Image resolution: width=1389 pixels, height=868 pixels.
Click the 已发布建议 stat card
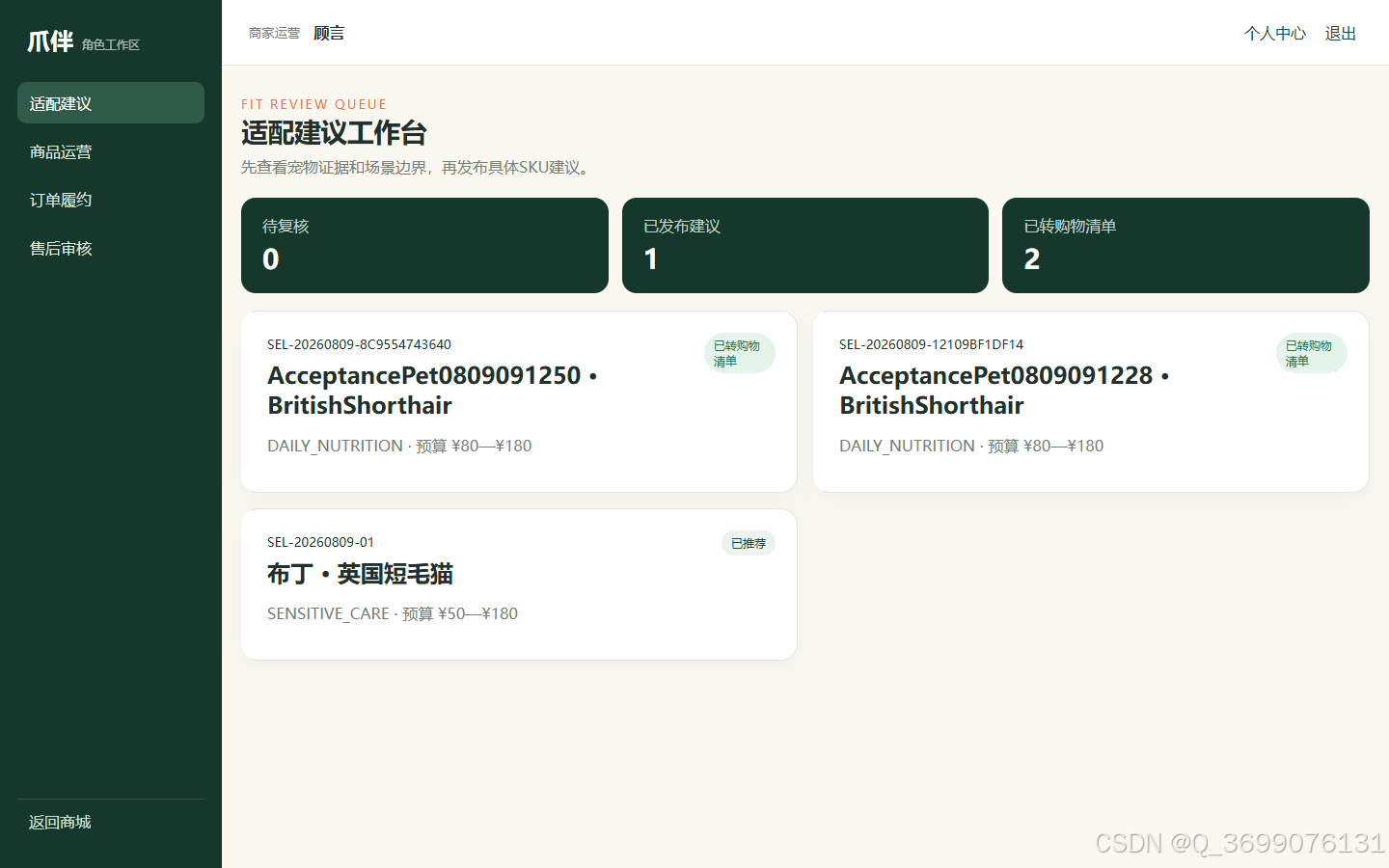[x=805, y=245]
